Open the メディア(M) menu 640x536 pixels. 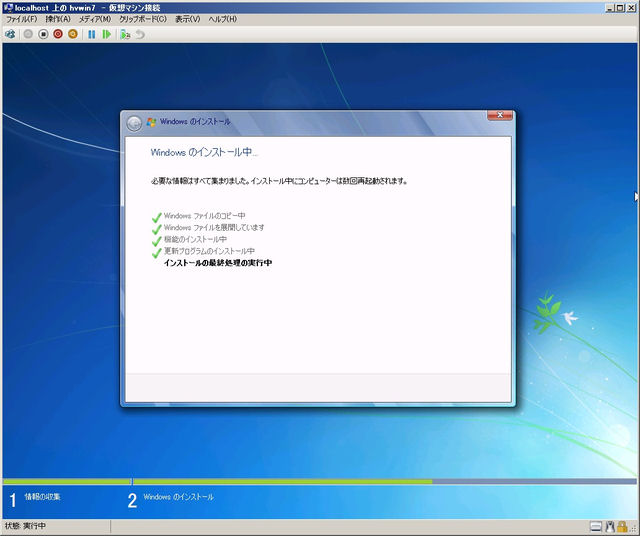tap(95, 19)
